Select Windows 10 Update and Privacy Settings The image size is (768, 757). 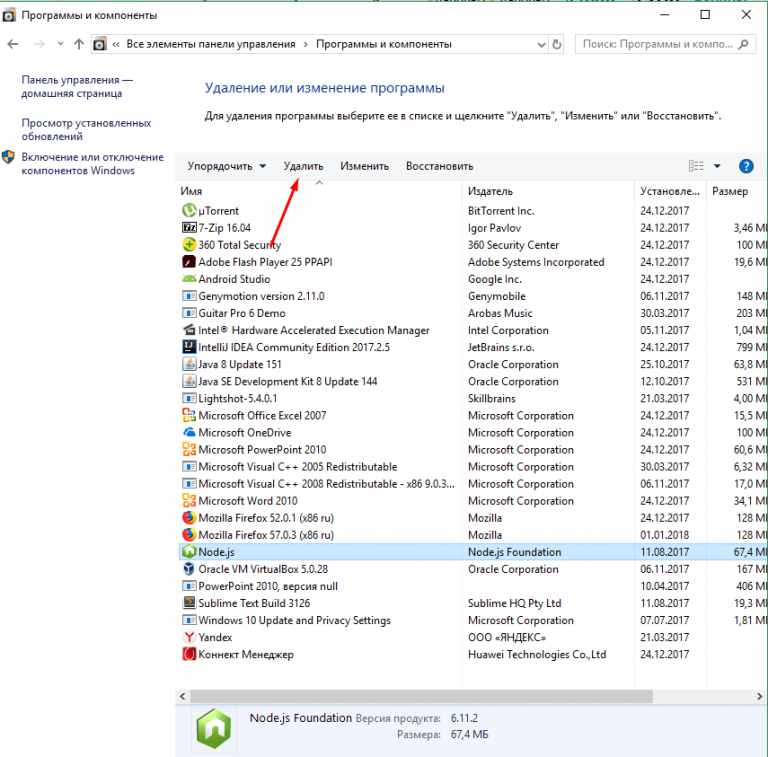coord(471,620)
